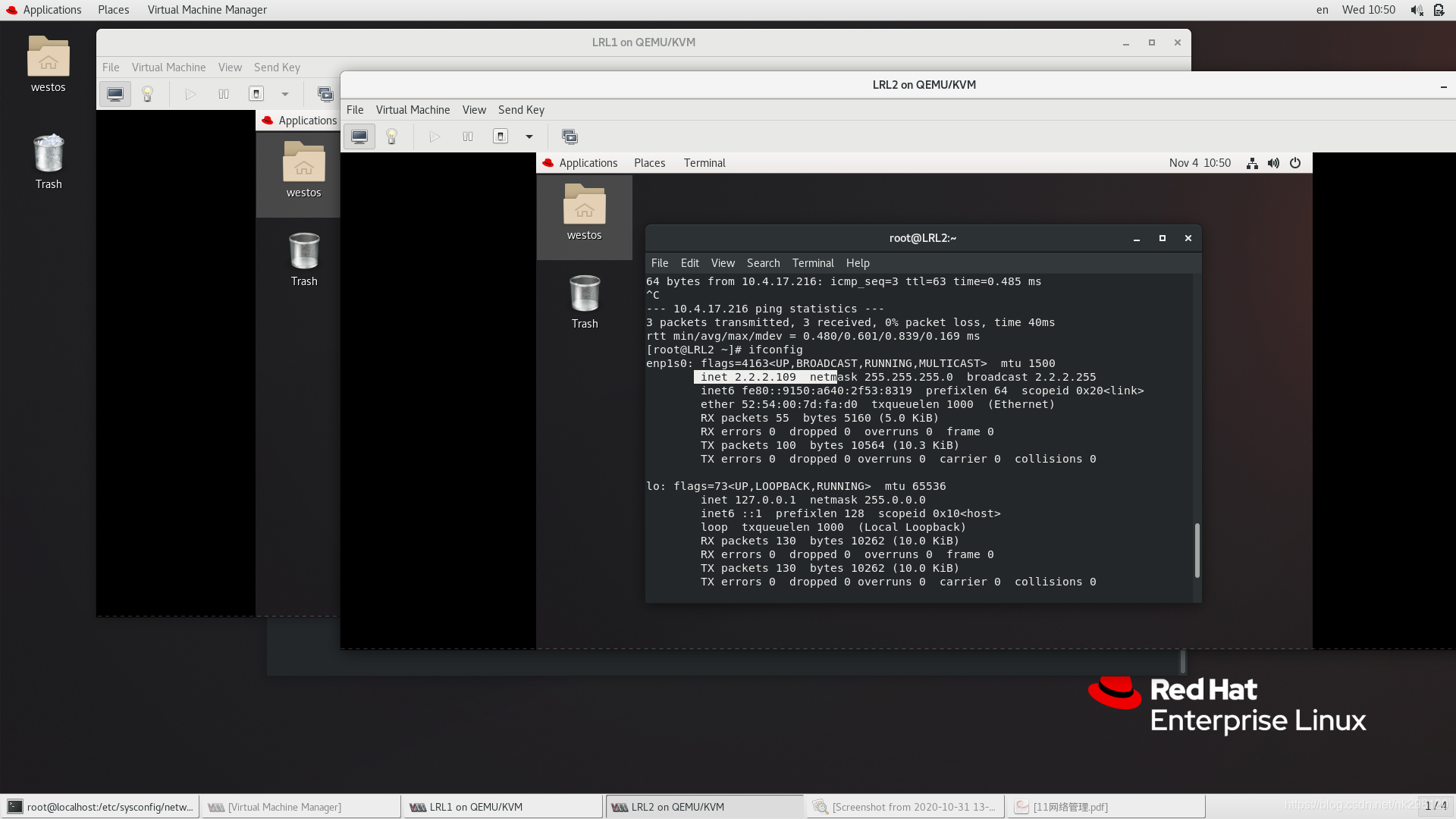
Task: Expand the LRL2 shutdown options dropdown arrow
Action: coord(529,136)
